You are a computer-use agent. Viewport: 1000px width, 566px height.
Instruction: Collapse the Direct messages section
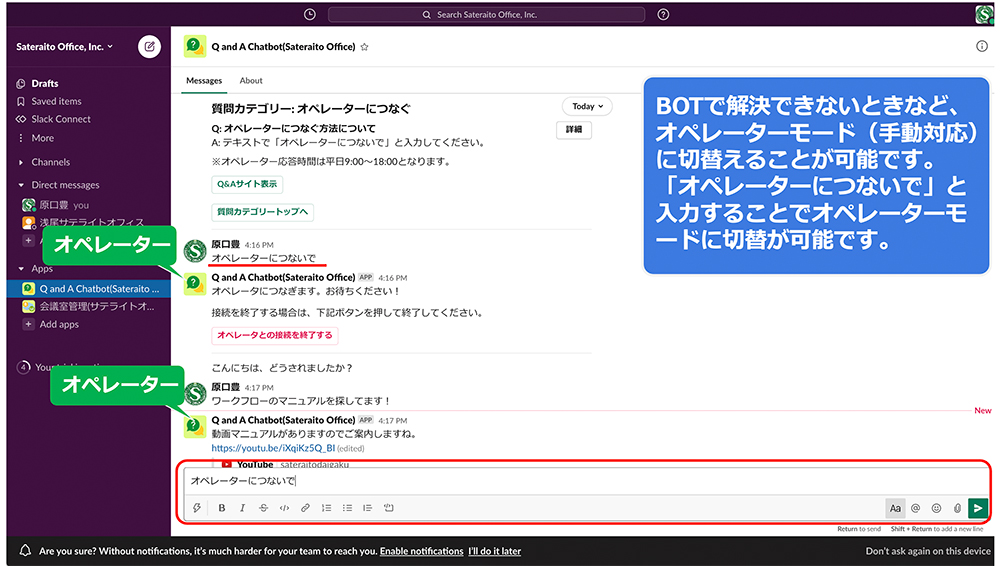click(21, 185)
